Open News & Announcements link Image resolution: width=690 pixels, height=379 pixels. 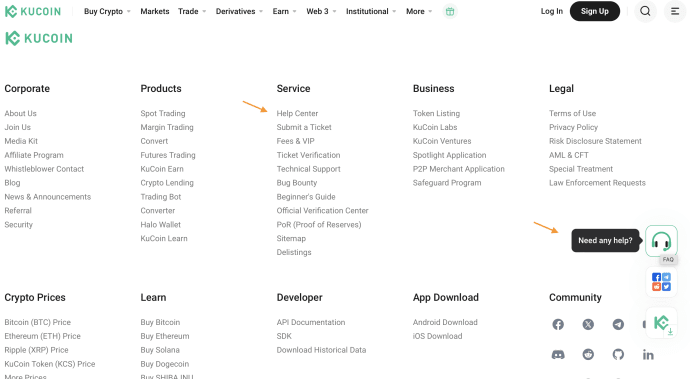coord(48,197)
